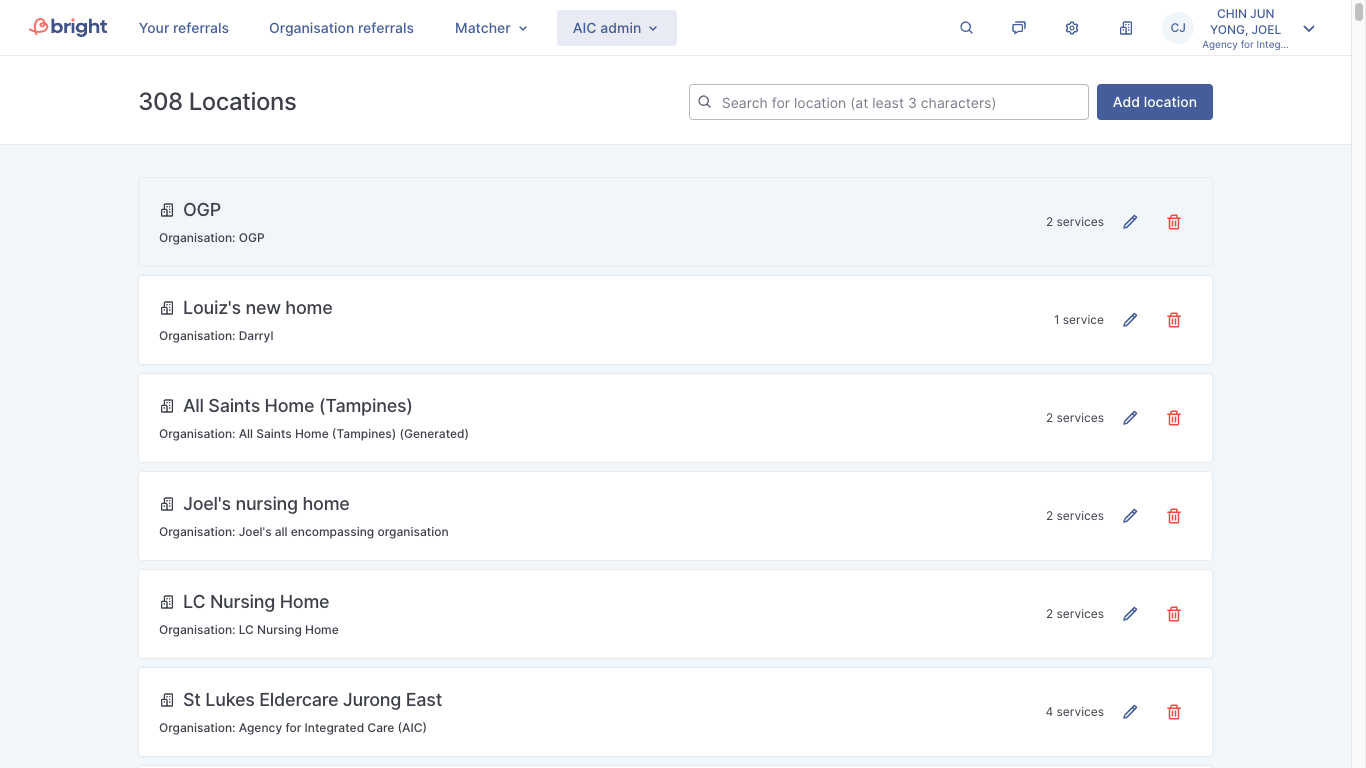This screenshot has width=1366, height=768.
Task: Click the CJ user avatar
Action: tap(1178, 28)
